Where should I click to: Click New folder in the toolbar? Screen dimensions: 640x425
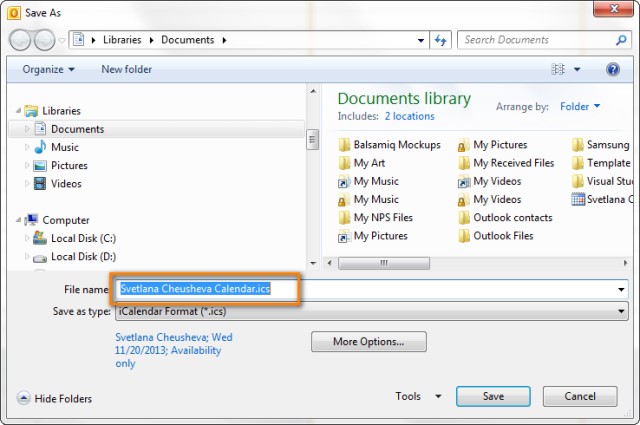coord(127,69)
